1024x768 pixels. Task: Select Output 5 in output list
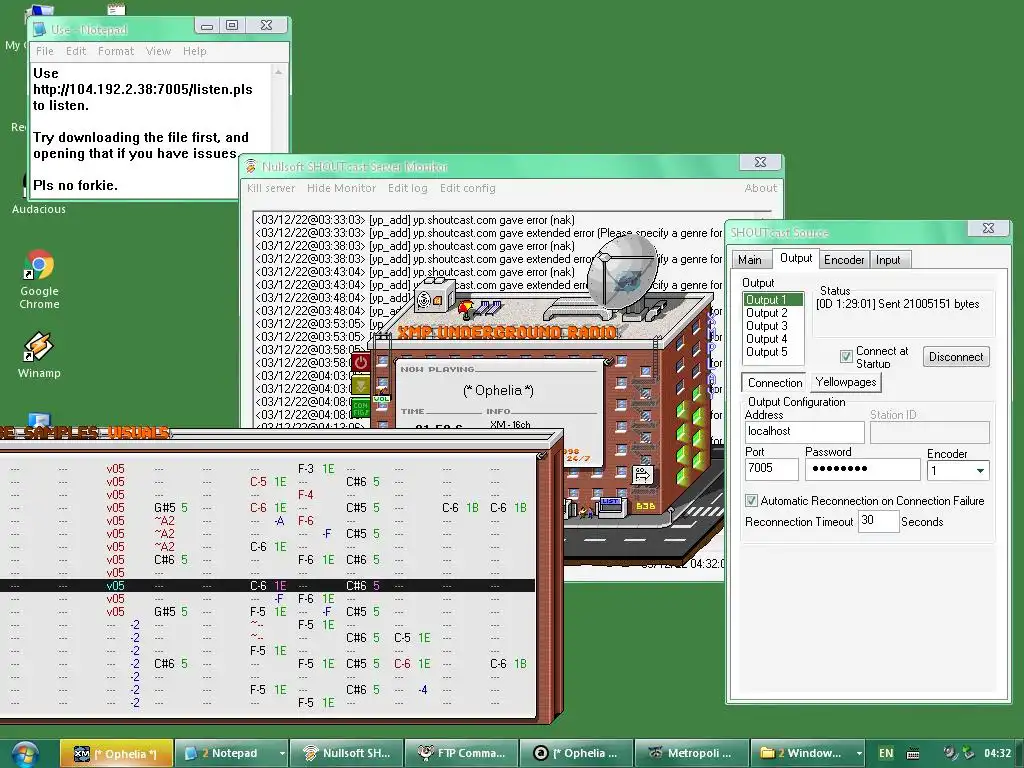pos(773,352)
